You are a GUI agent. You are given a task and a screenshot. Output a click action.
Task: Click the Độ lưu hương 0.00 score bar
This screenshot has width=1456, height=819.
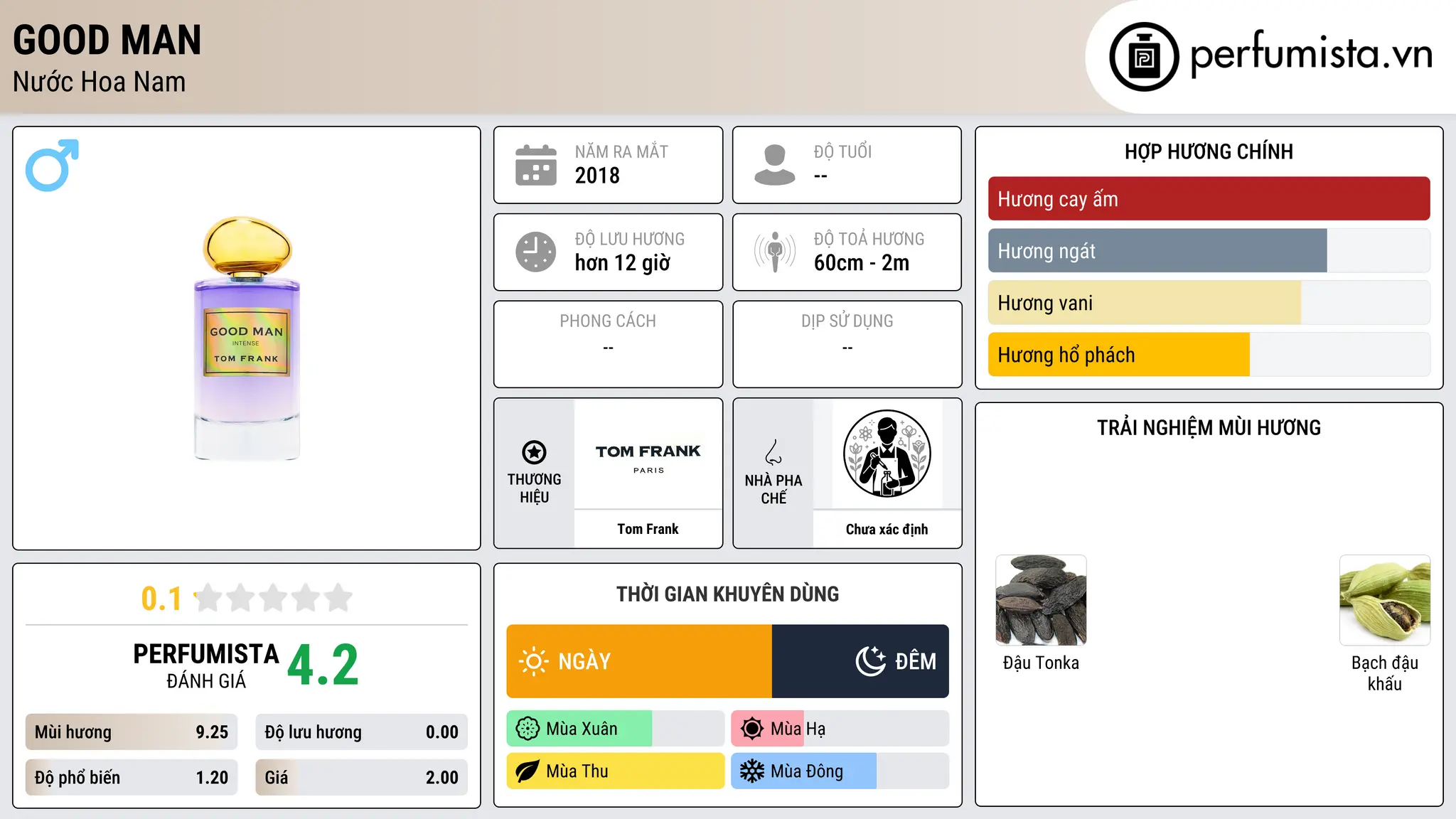point(362,732)
